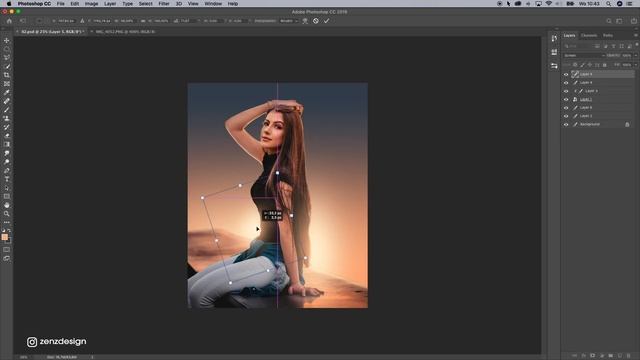The height and width of the screenshot is (360, 640).
Task: Select the Eraser tool
Action: pos(7,136)
